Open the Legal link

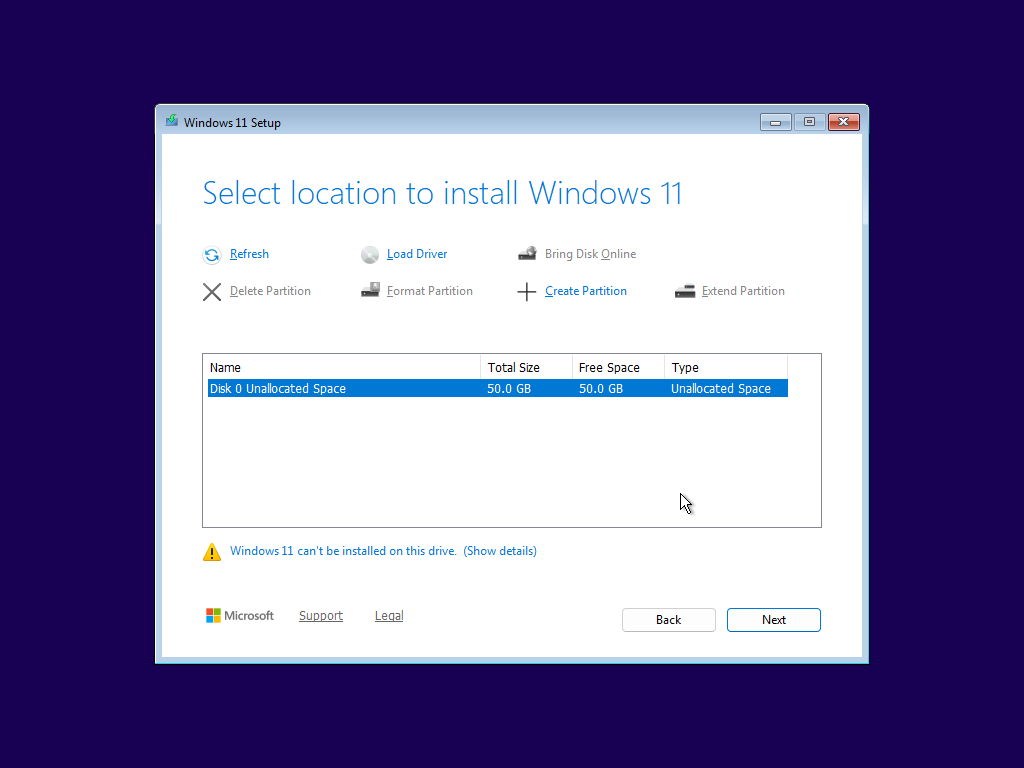(x=389, y=616)
